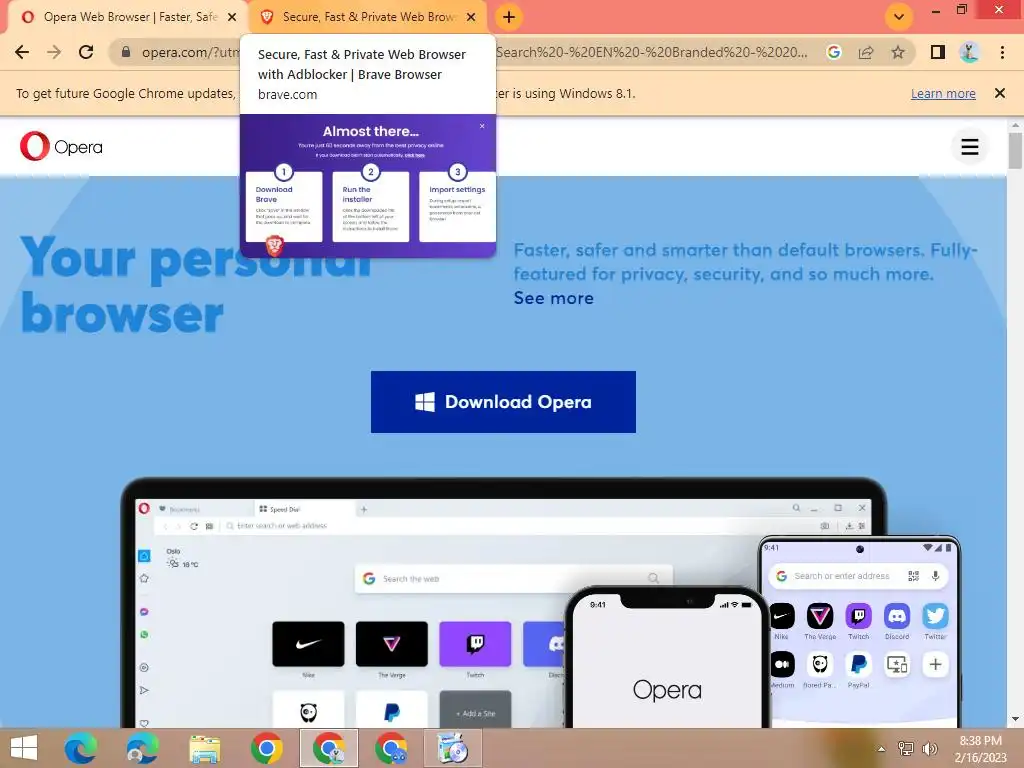Open a new tab
The image size is (1024, 768).
[509, 17]
